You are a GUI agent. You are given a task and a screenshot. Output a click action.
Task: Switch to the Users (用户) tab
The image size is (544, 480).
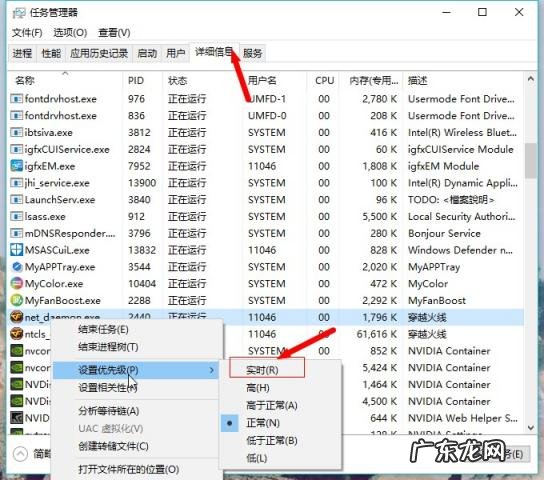click(176, 53)
